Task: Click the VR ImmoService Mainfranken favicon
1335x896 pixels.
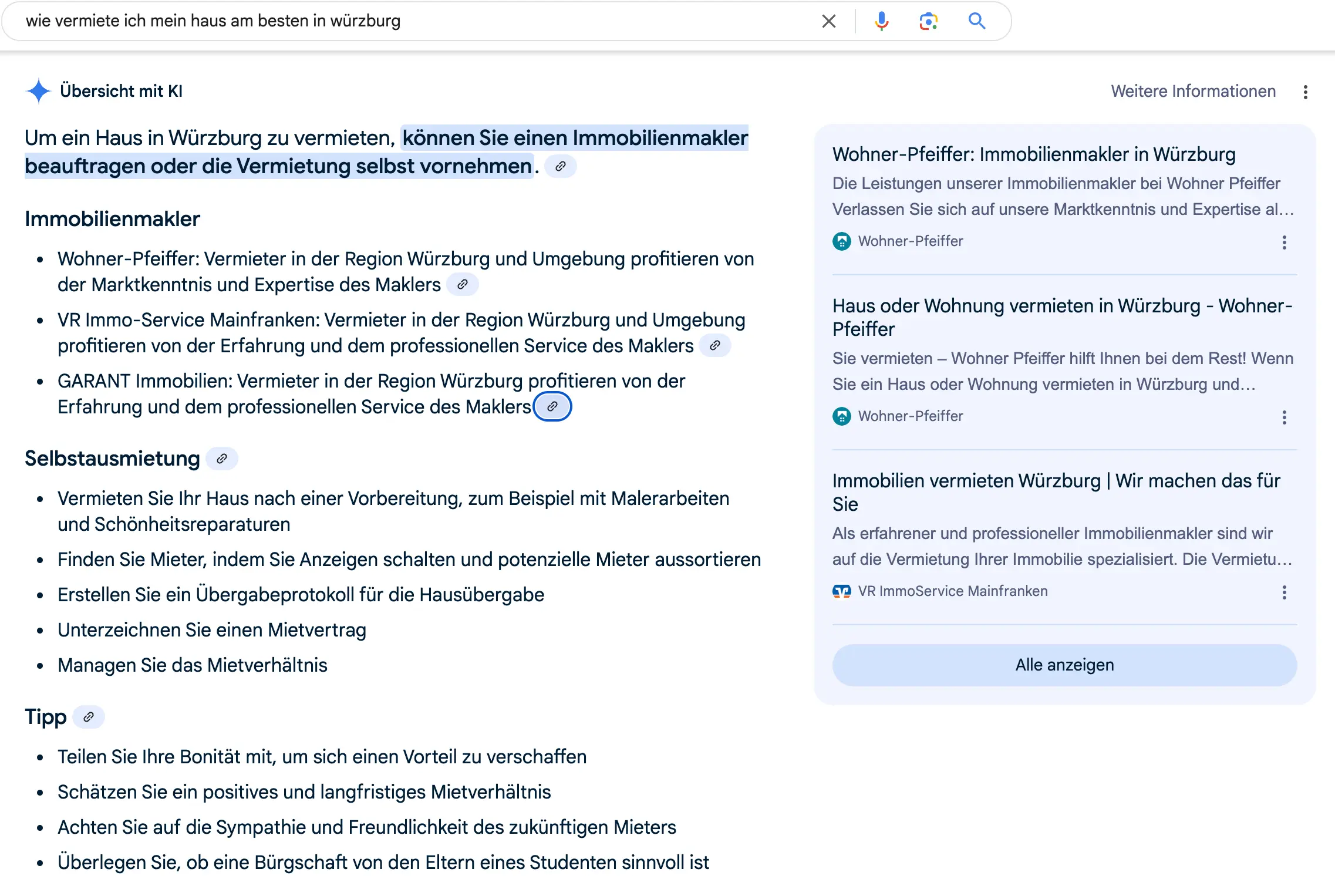Action: tap(842, 591)
